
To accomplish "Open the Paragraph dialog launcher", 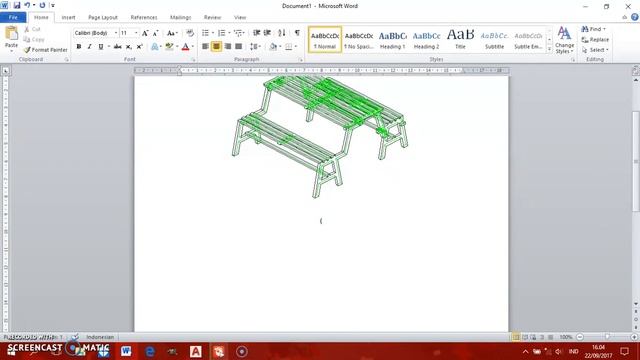I will click(x=301, y=60).
